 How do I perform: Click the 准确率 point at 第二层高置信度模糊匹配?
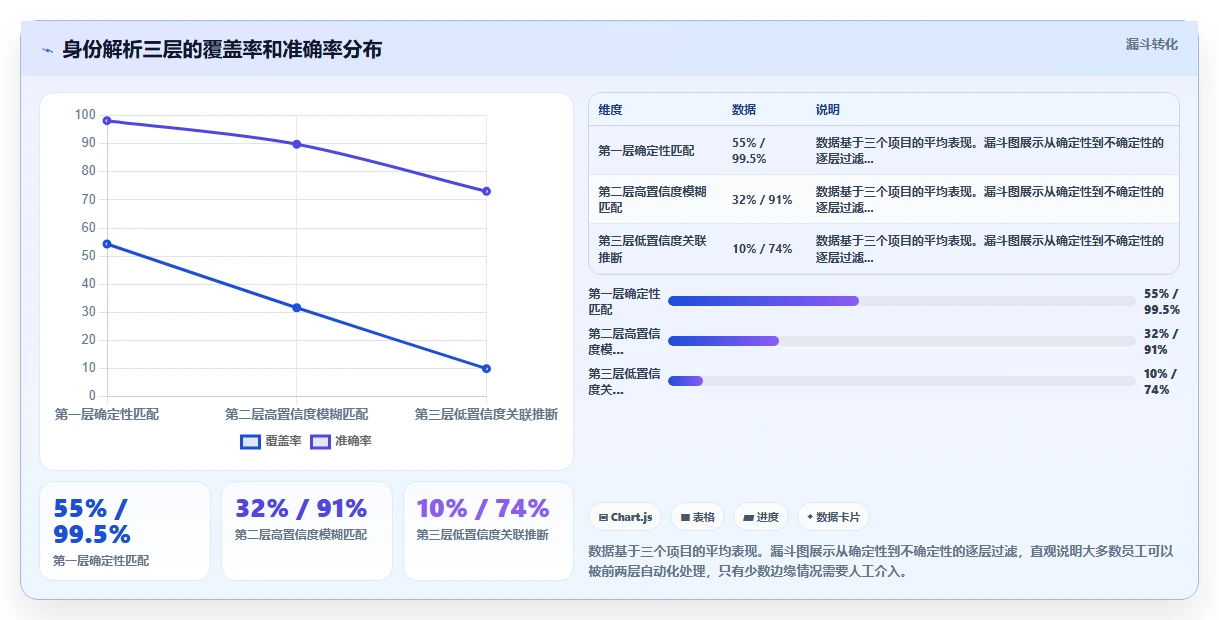click(x=297, y=144)
